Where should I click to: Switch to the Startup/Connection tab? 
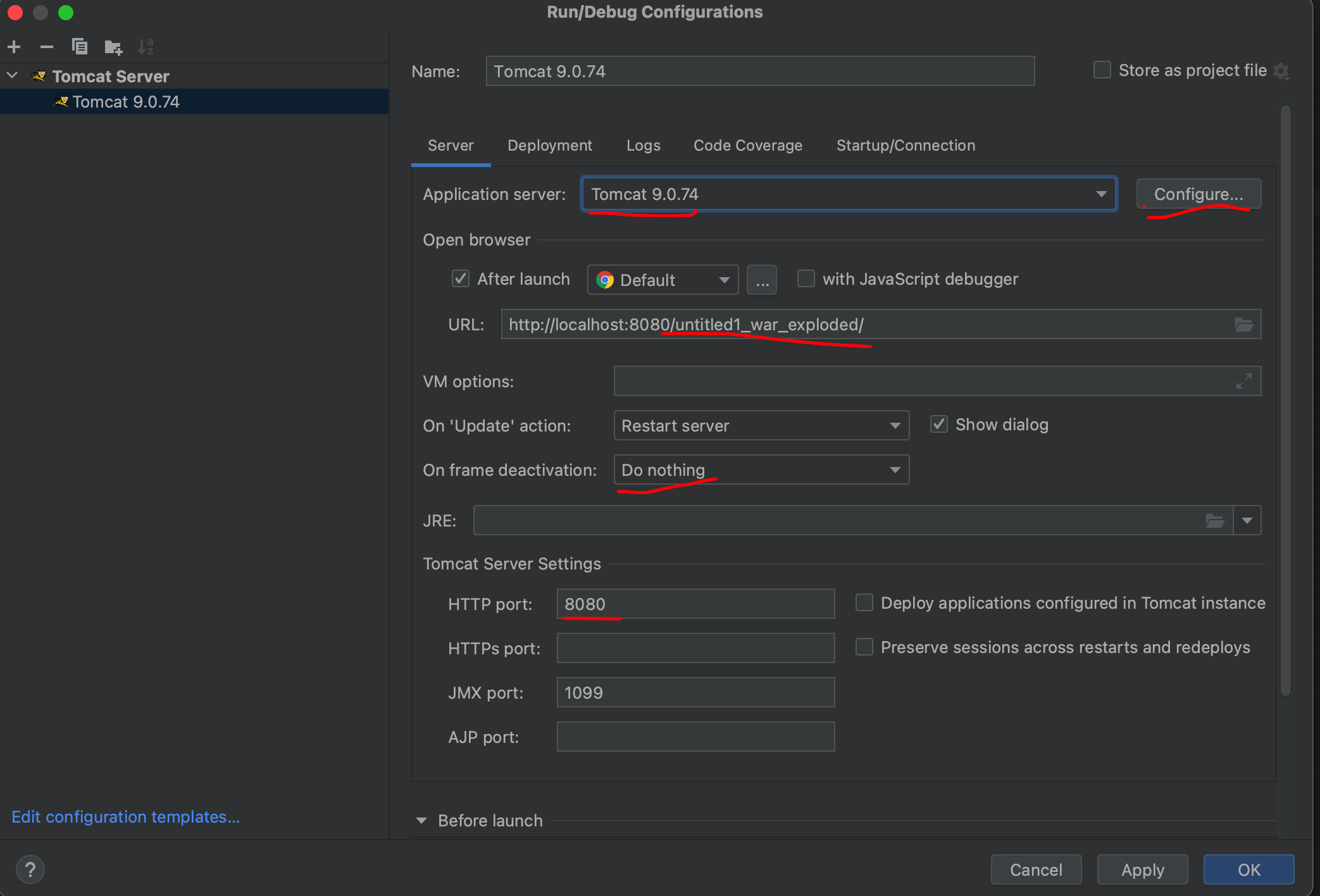tap(906, 146)
